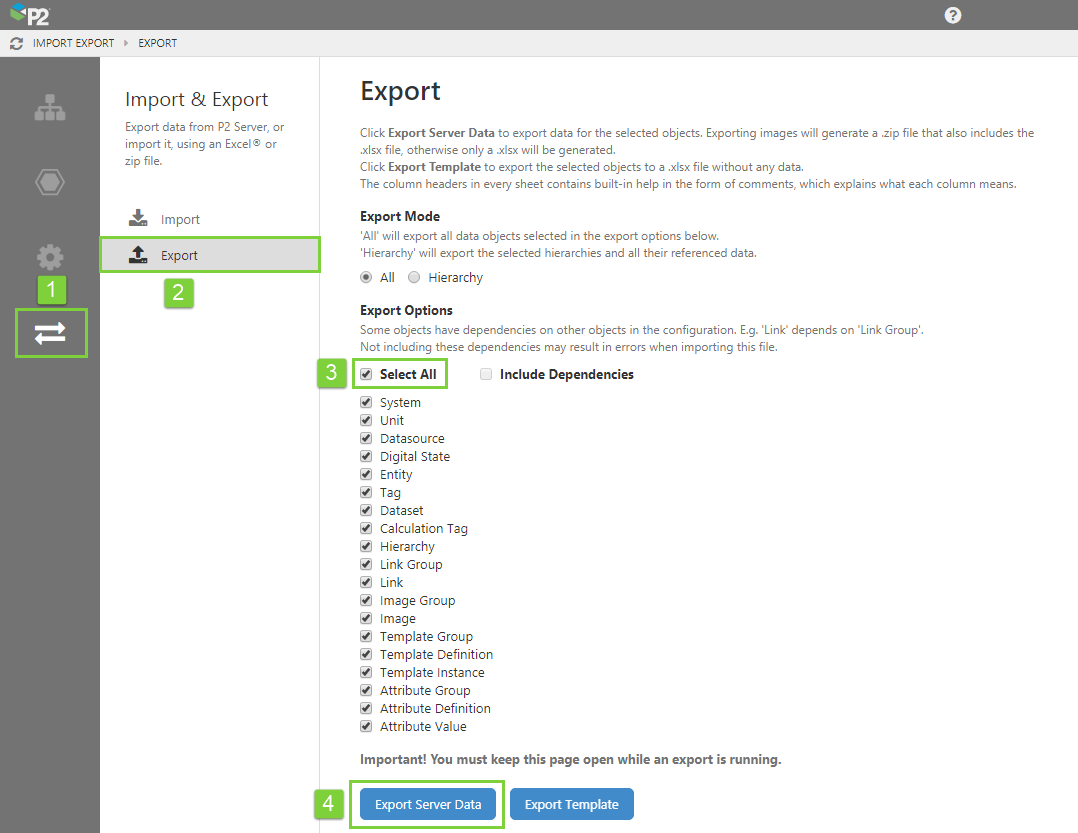The image size is (1078, 833).
Task: Select the Hierarchy export mode radio
Action: (x=414, y=278)
